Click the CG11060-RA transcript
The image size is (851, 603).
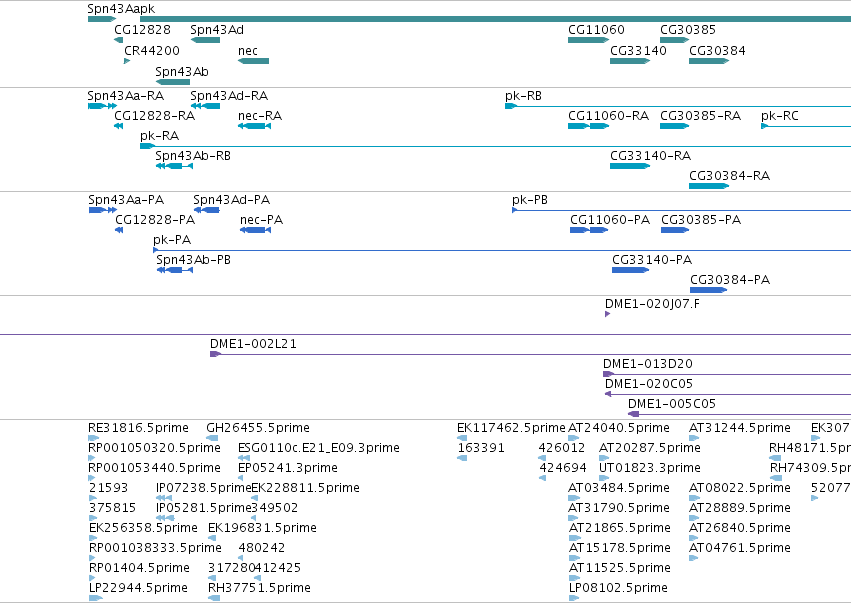(x=588, y=126)
